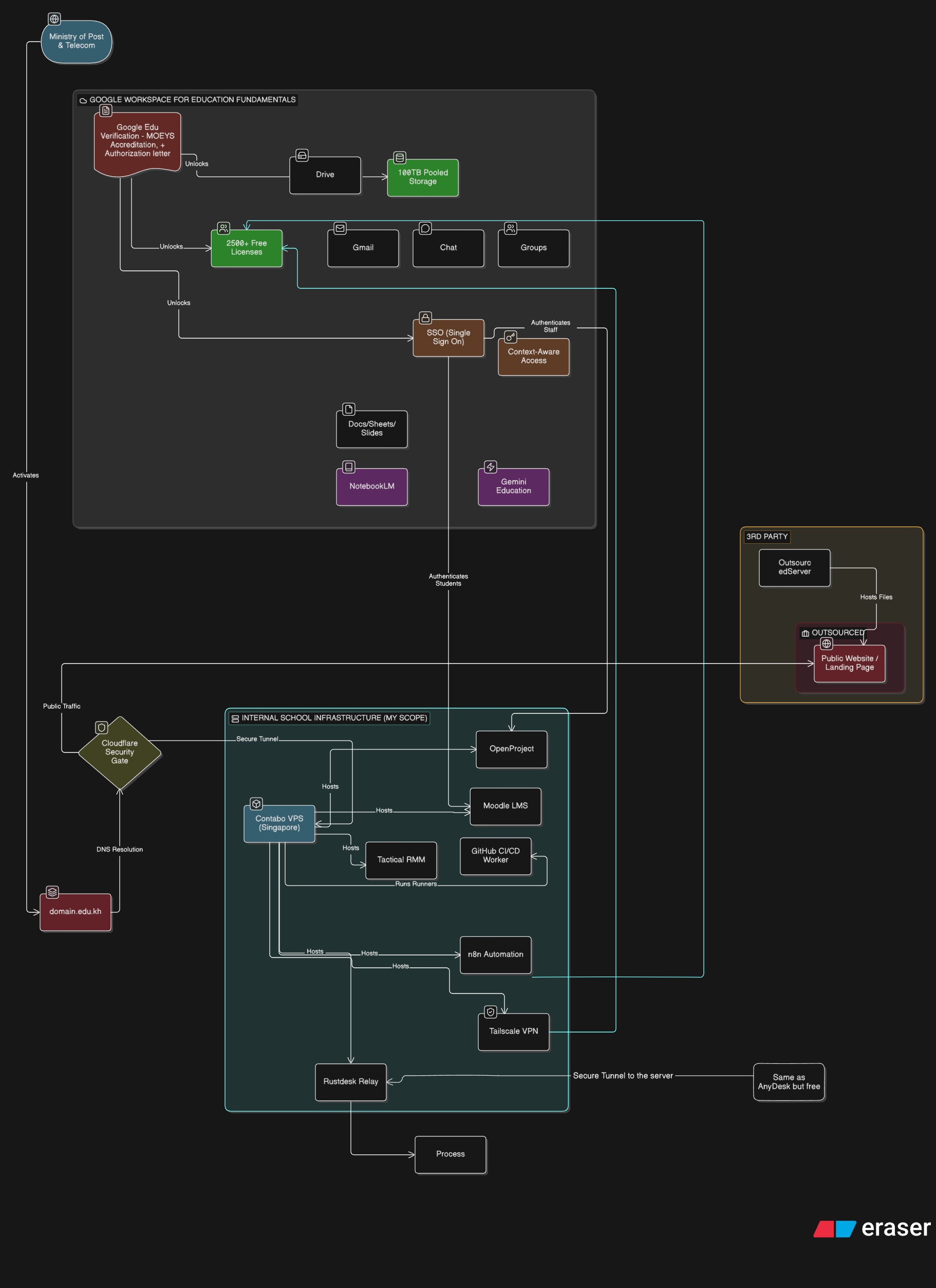Click the cube icon on Contabo VPS node

pos(256,803)
